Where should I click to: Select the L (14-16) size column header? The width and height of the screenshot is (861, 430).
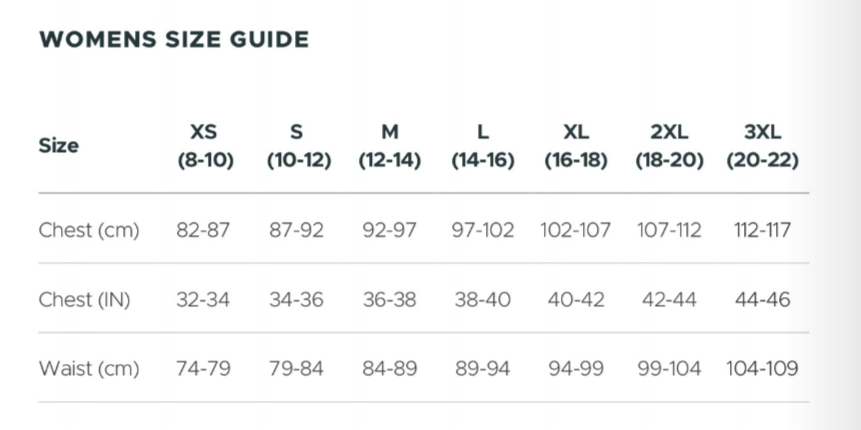point(482,146)
